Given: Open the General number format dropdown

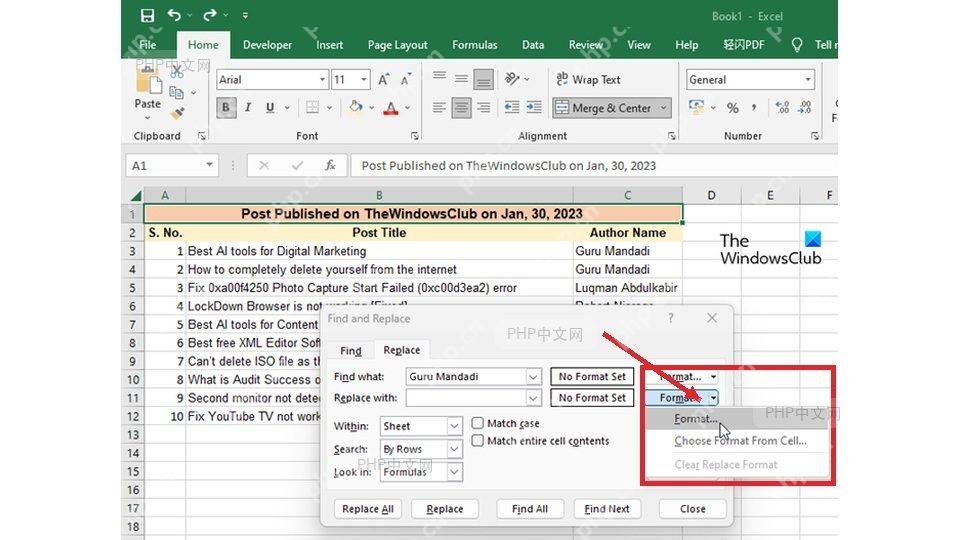Looking at the screenshot, I should tap(808, 80).
